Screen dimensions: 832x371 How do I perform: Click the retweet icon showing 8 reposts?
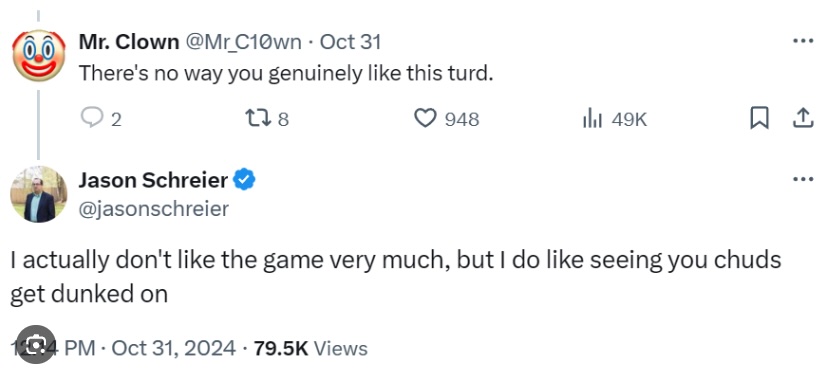click(259, 118)
